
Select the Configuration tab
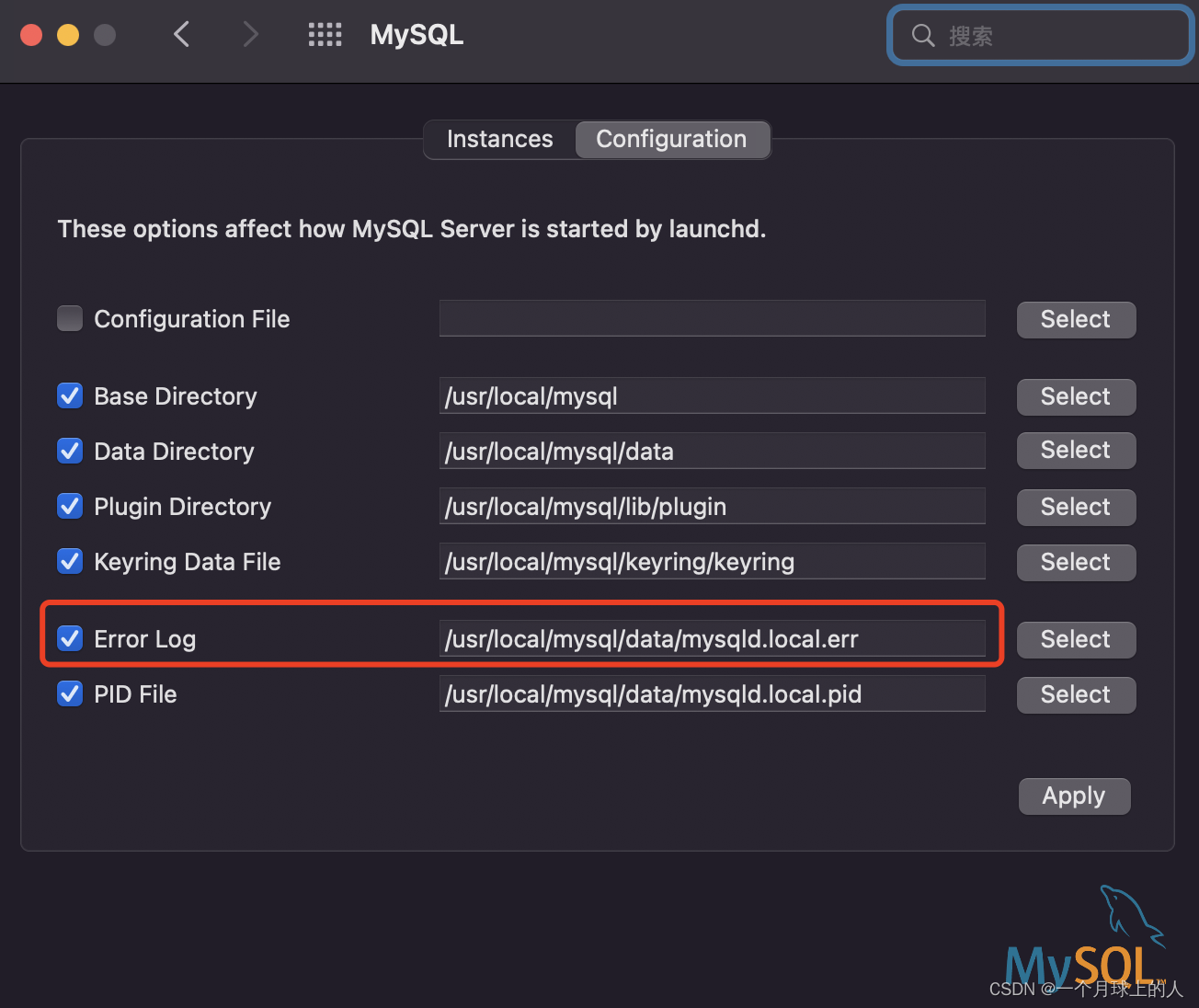click(x=672, y=139)
